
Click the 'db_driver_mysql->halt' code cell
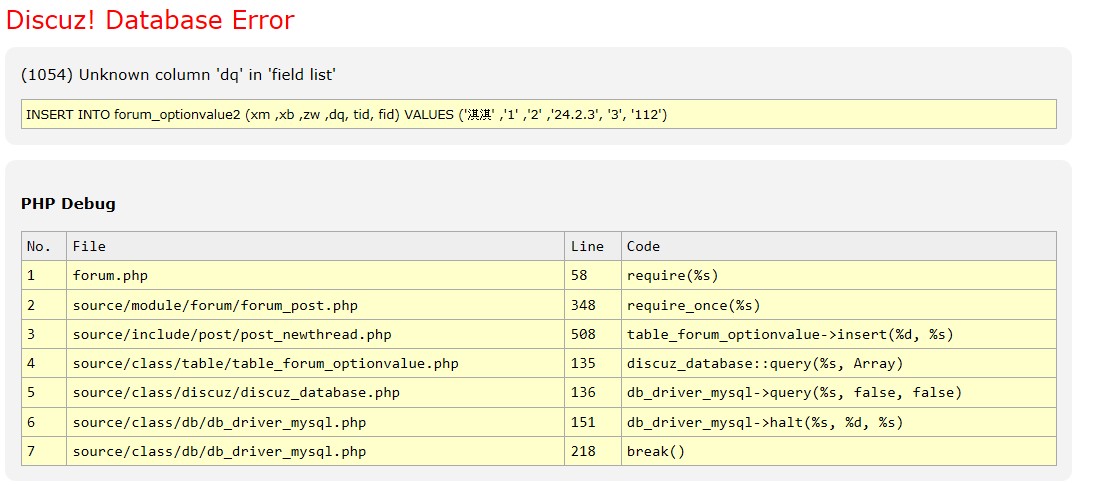click(x=839, y=422)
